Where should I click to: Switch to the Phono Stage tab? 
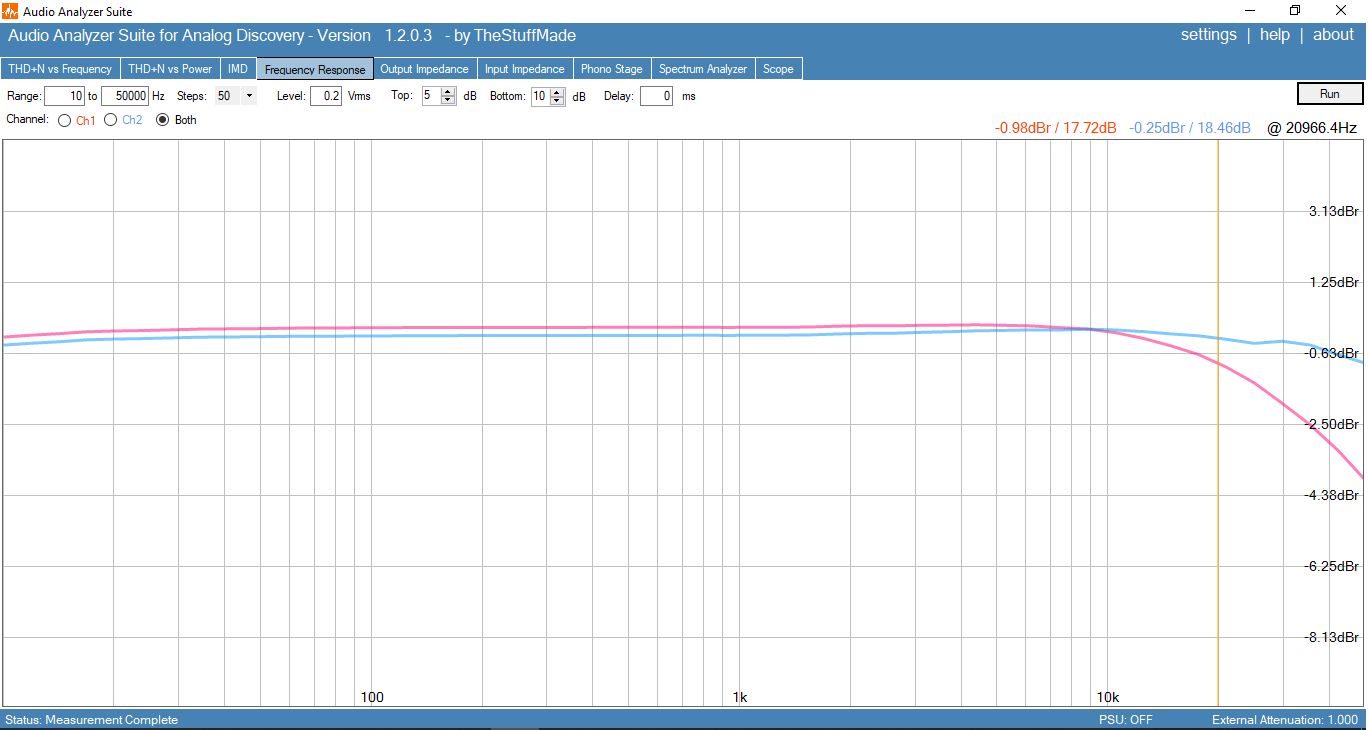pyautogui.click(x=612, y=69)
